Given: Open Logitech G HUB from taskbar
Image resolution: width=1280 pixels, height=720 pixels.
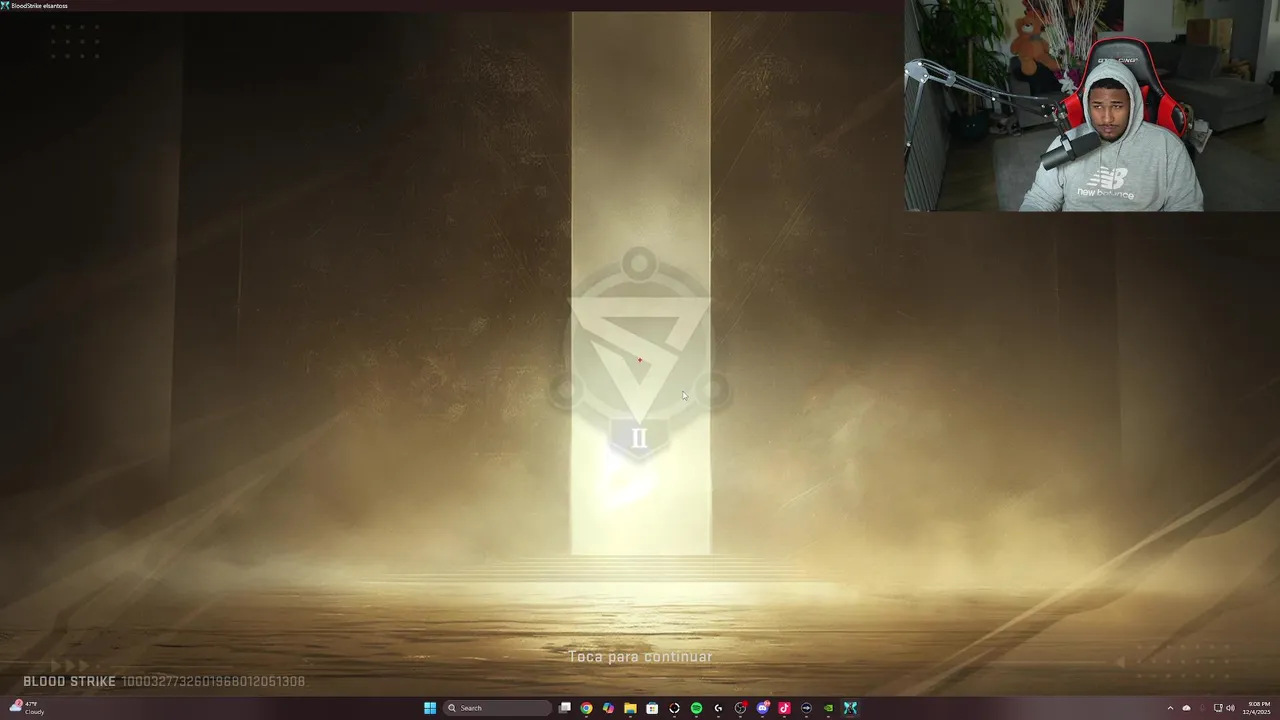Looking at the screenshot, I should 718,708.
